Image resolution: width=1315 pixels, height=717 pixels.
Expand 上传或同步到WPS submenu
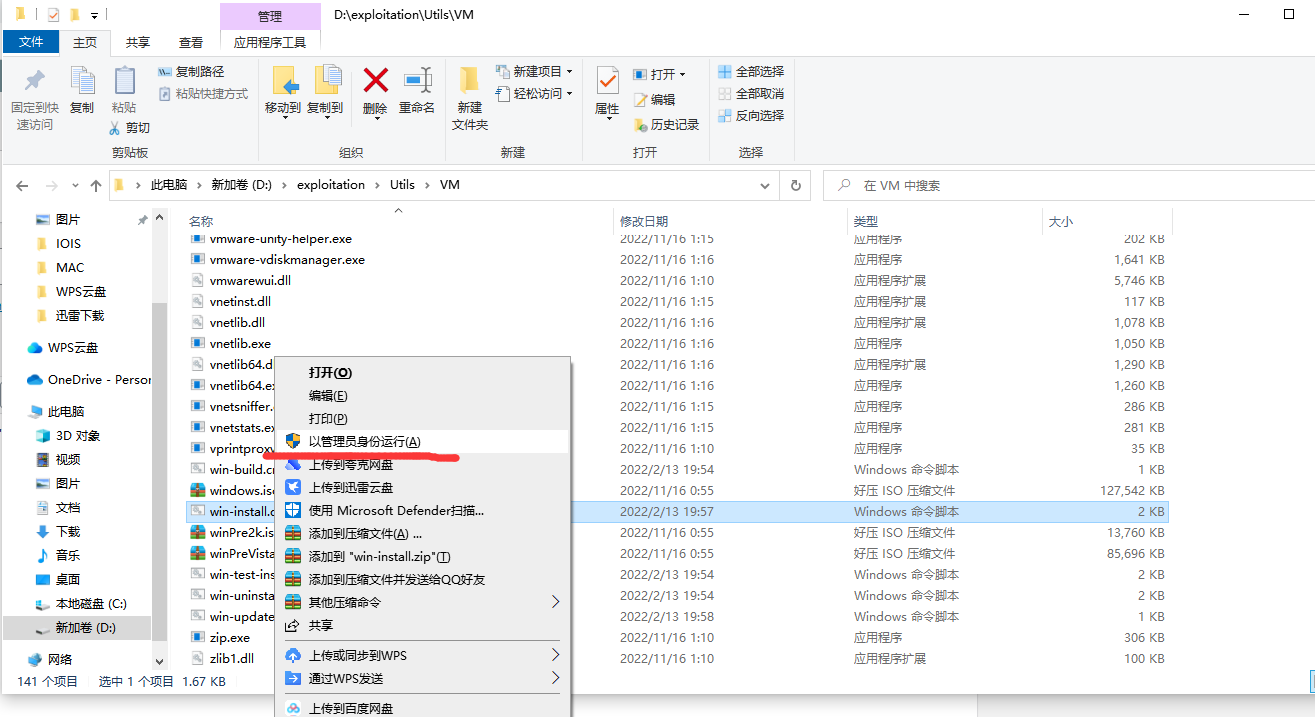[x=422, y=655]
